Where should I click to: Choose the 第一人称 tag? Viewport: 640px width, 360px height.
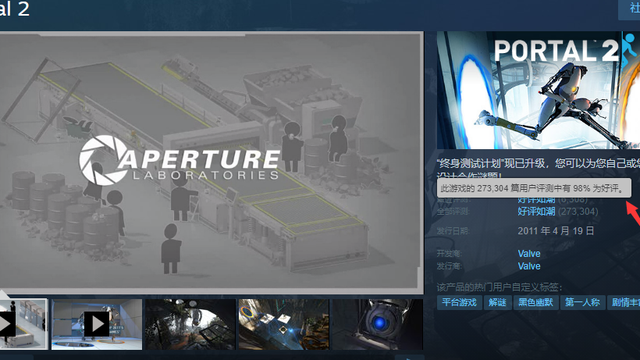(x=582, y=302)
